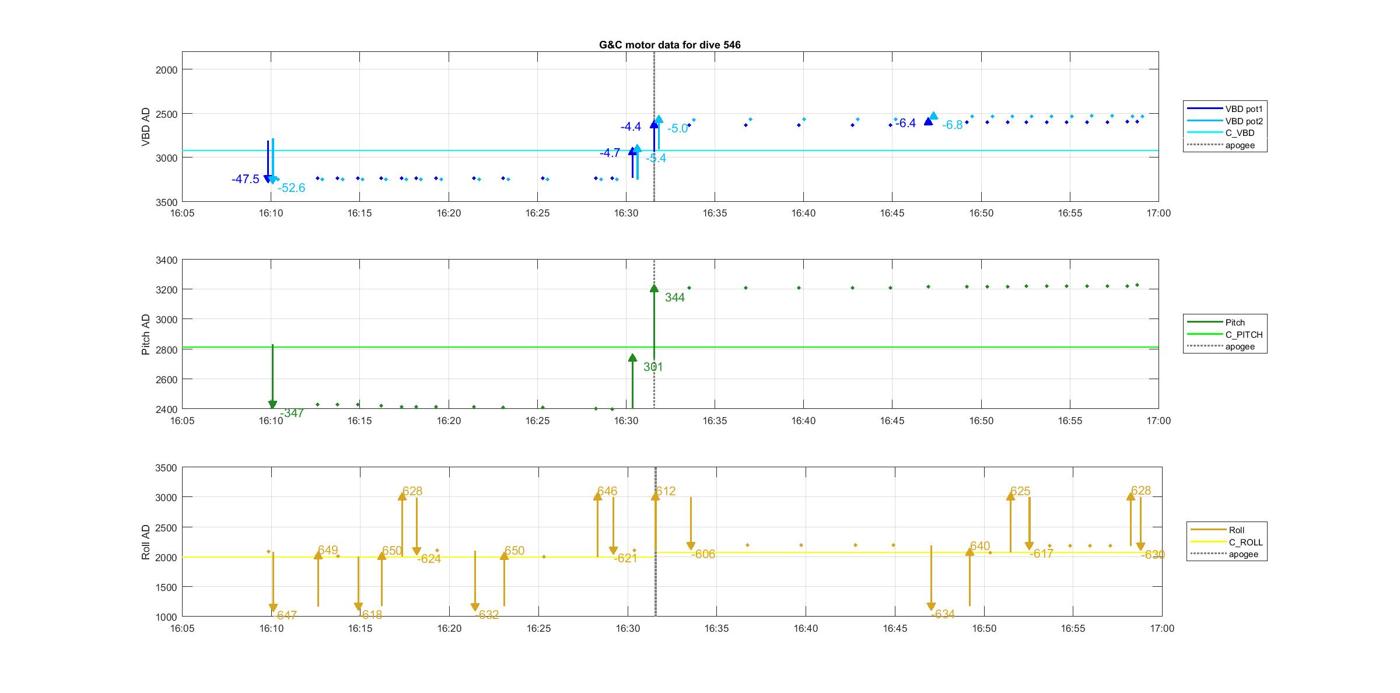The width and height of the screenshot is (1400, 693).
Task: Select the 'Roll AD' y-axis label
Action: tap(146, 541)
